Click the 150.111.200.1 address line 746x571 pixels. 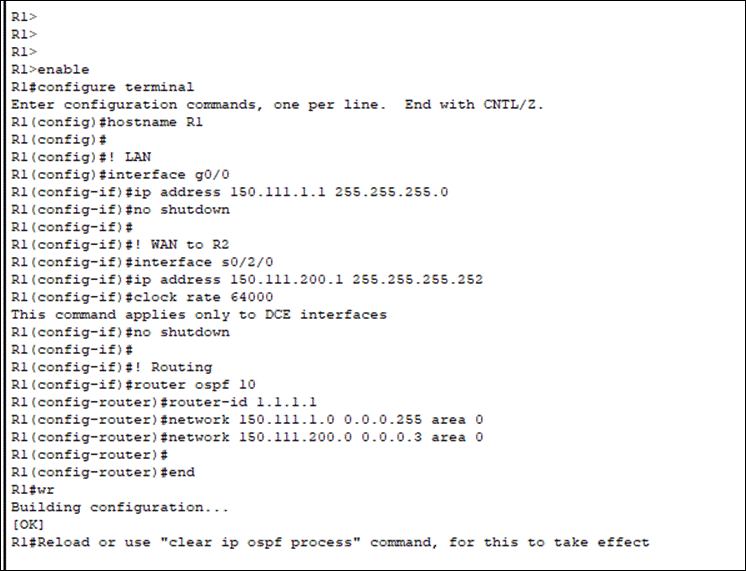(247, 279)
